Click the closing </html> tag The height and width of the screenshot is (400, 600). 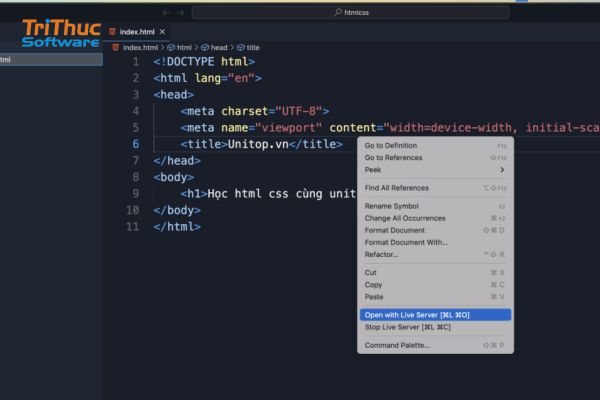177,227
